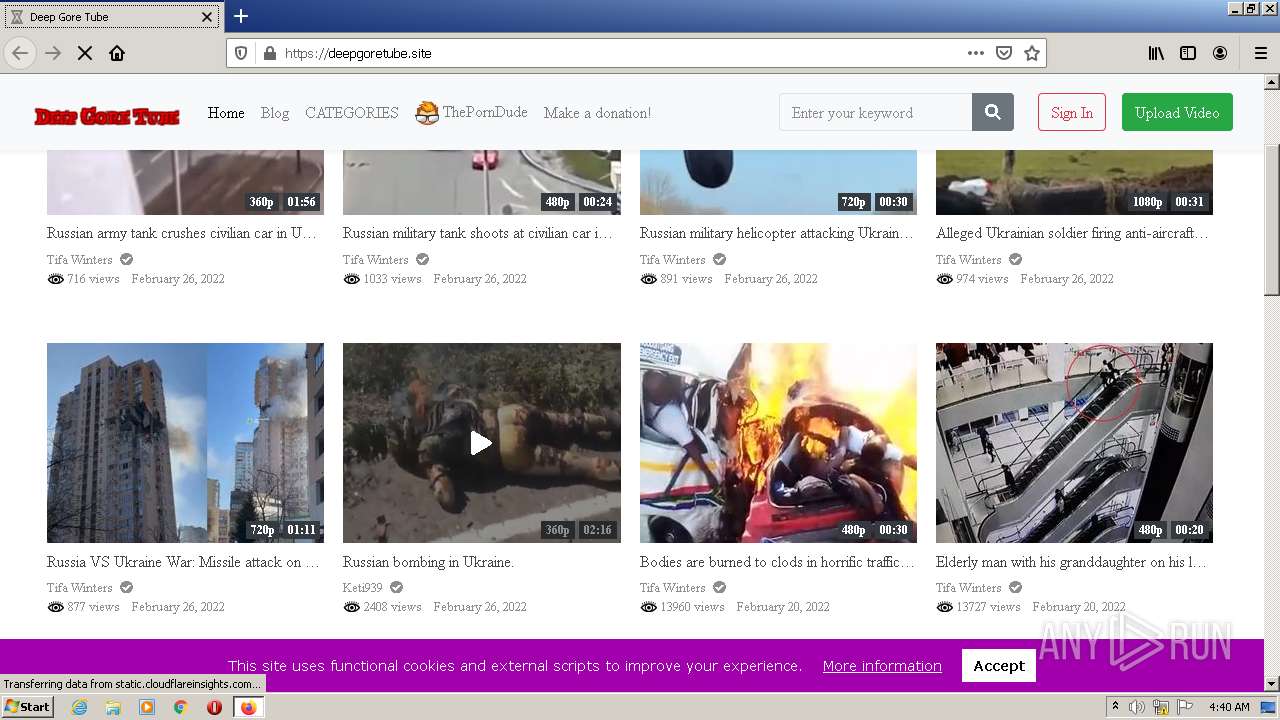Save page to Pocket icon
1280x720 pixels.
click(1004, 53)
